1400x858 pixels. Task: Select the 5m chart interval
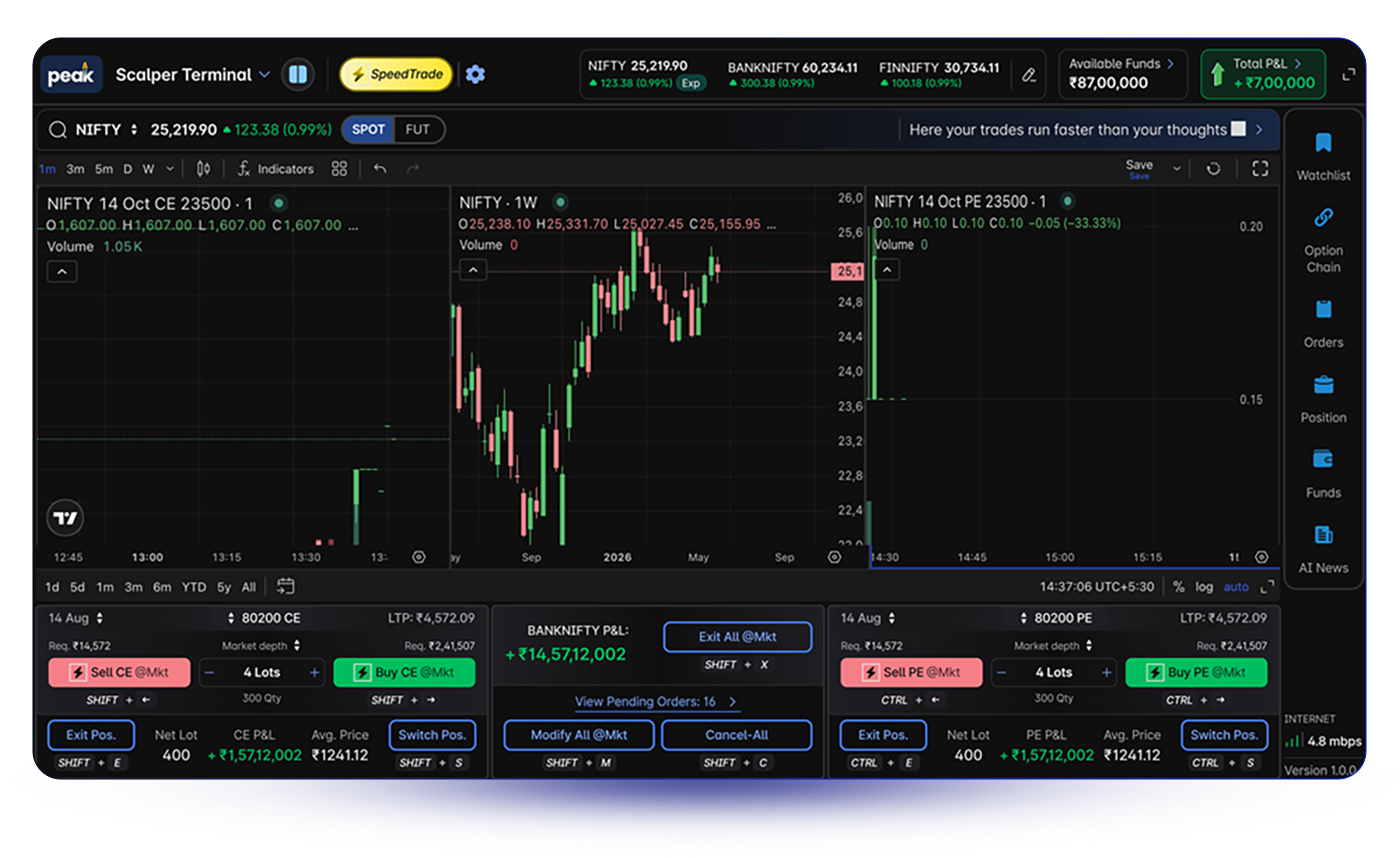pos(104,169)
